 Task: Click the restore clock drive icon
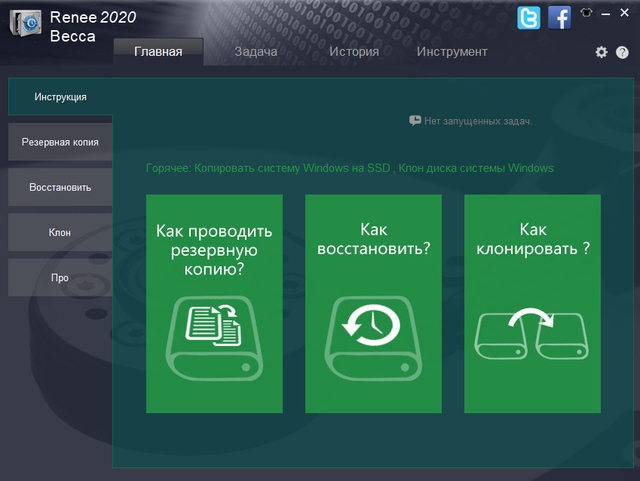[x=373, y=332]
